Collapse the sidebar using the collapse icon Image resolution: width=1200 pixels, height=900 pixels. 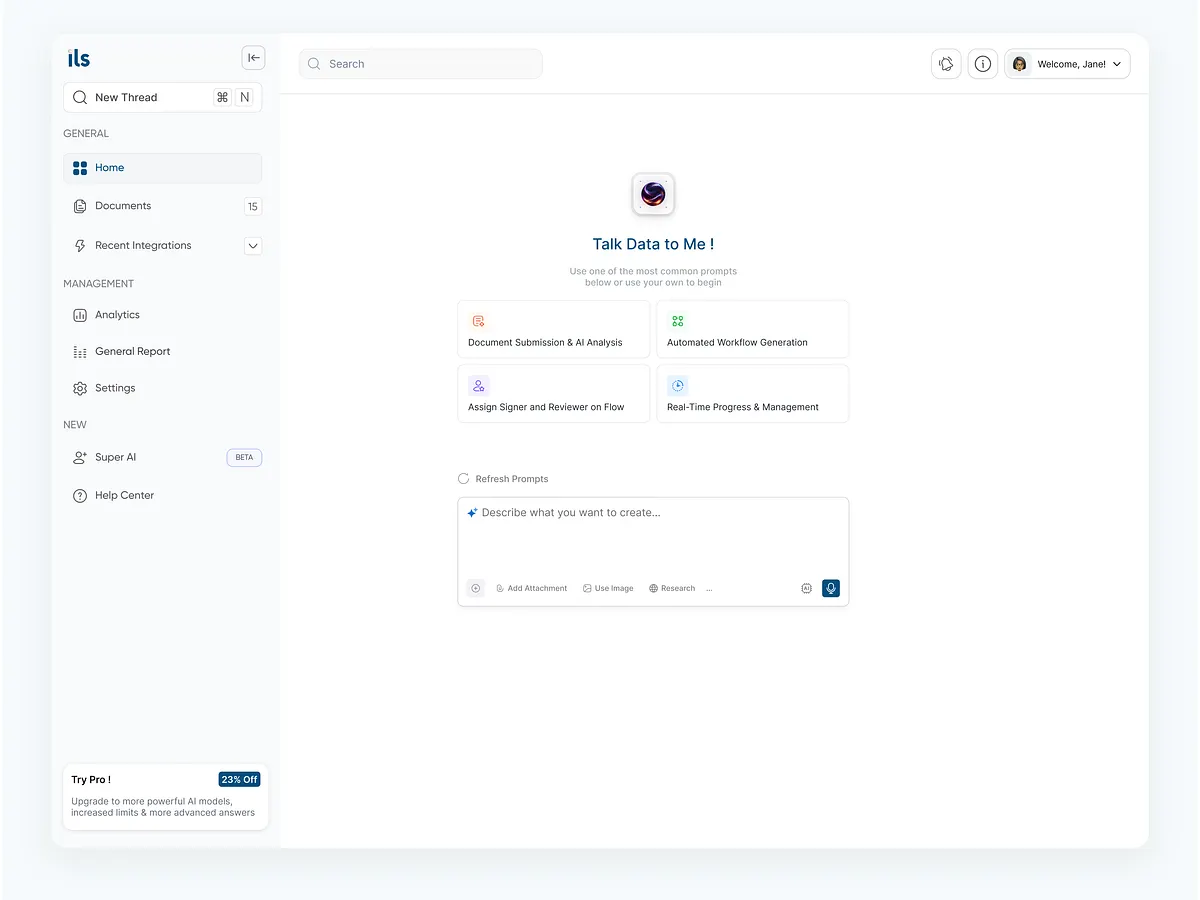click(253, 57)
